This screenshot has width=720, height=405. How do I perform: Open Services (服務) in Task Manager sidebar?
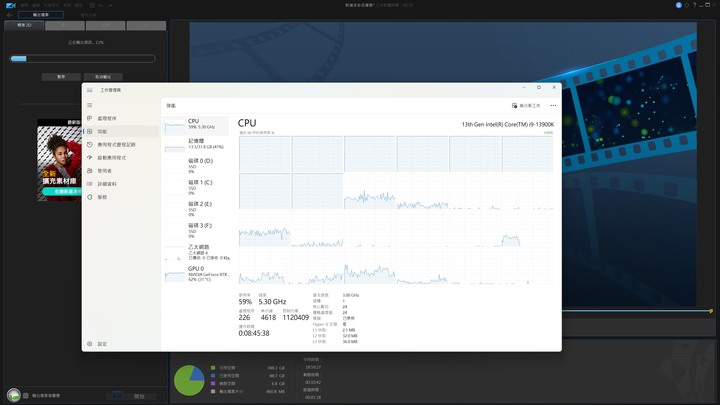(121, 197)
